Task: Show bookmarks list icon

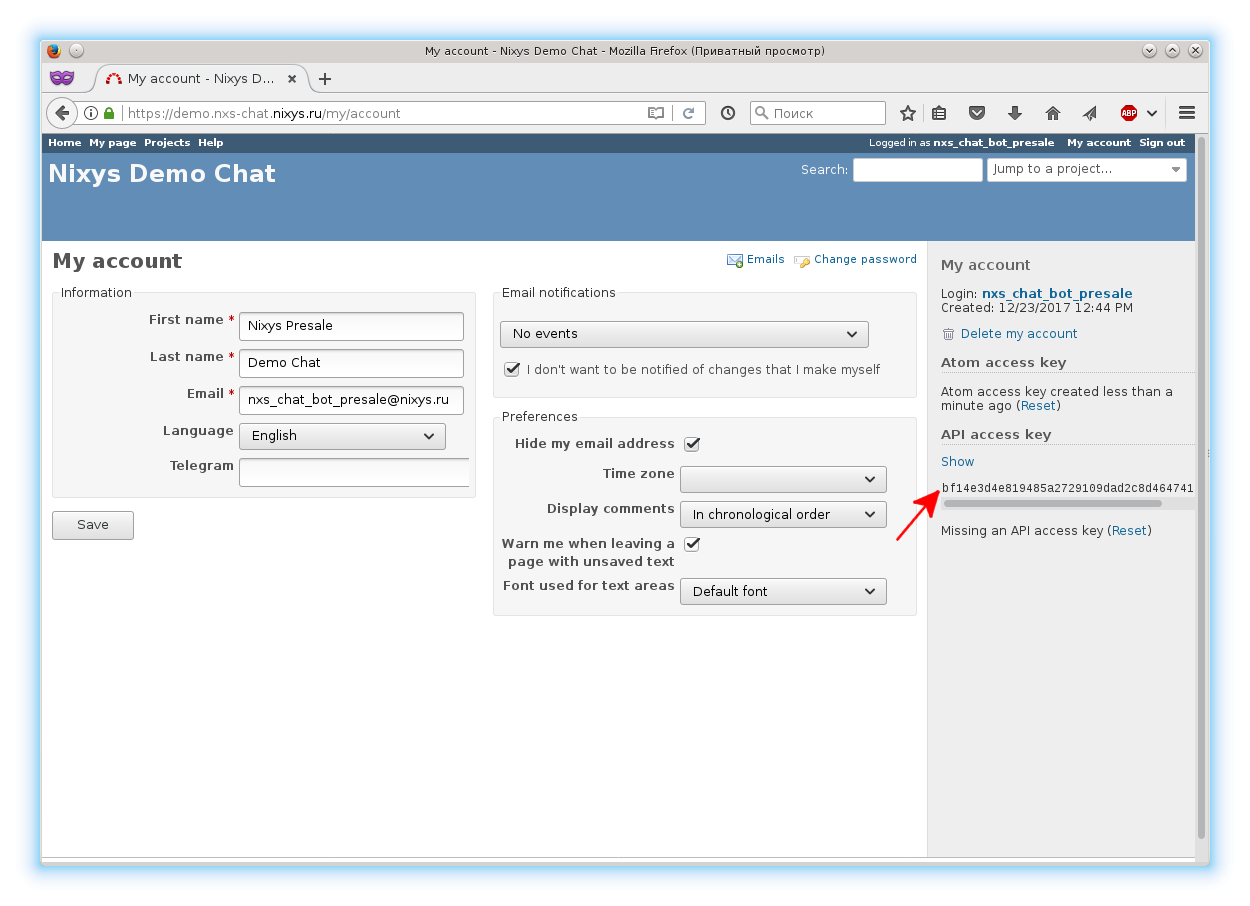Action: coord(939,113)
